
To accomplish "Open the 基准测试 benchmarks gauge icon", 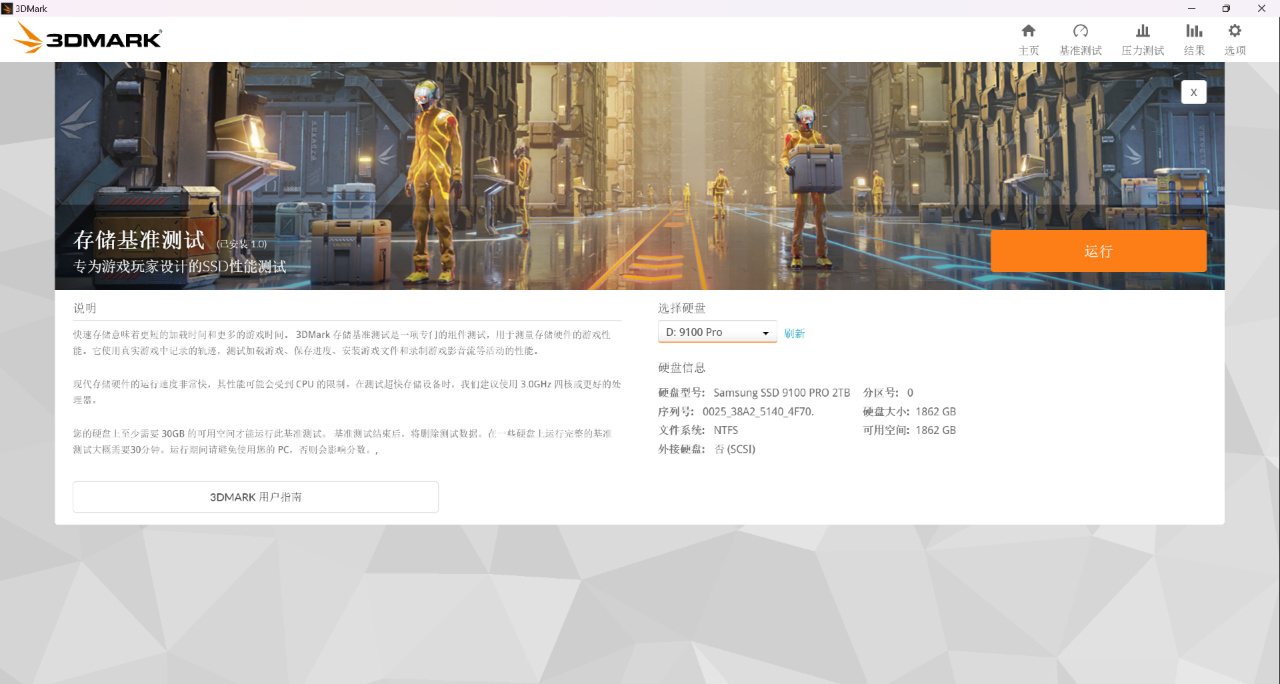I will click(1080, 31).
